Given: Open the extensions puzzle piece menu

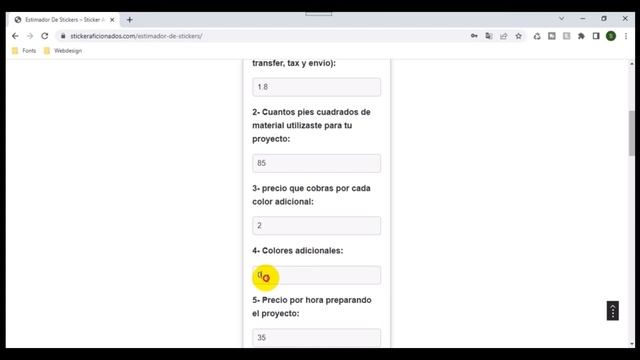Looking at the screenshot, I should pyautogui.click(x=581, y=36).
